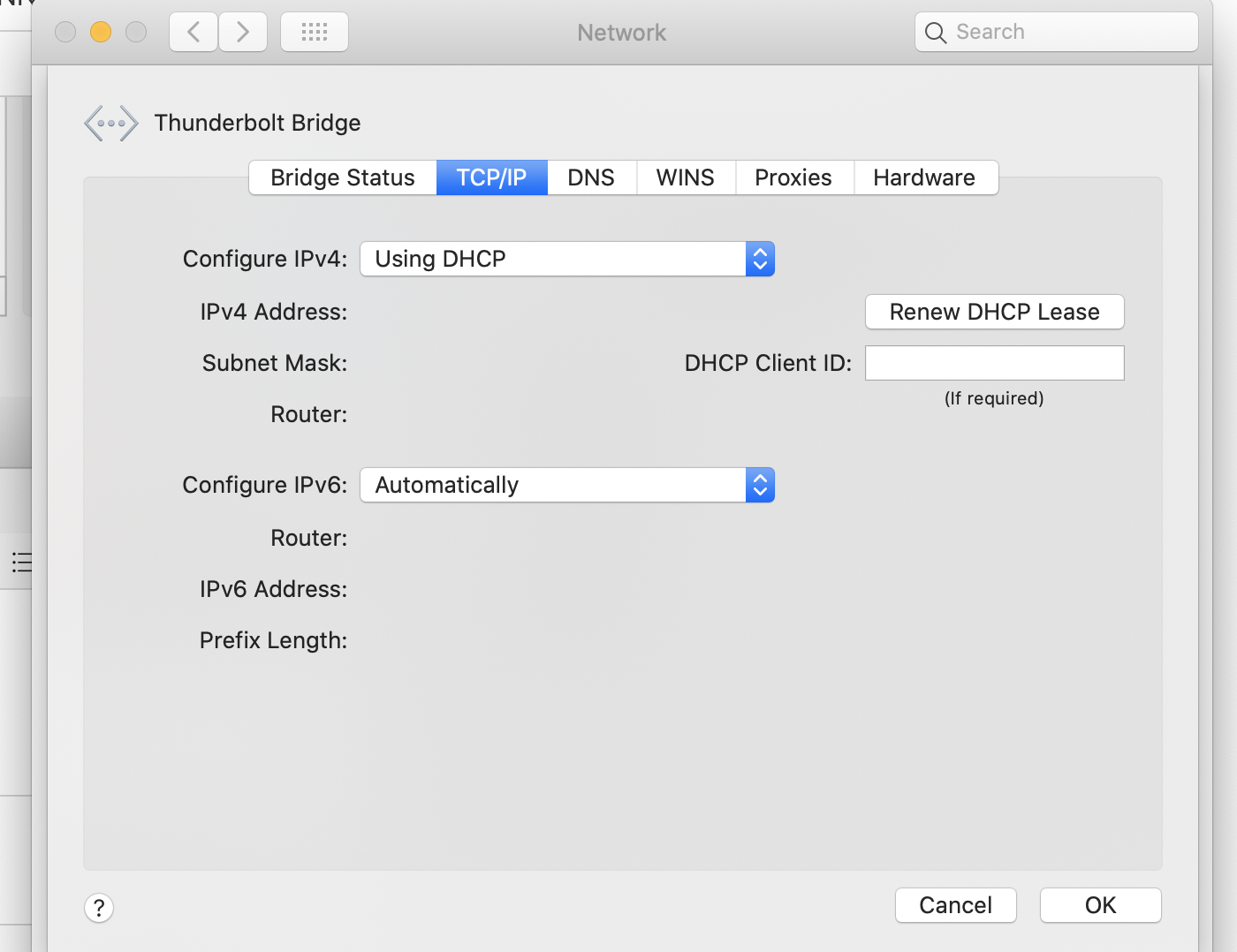
Task: Click the help question mark icon
Action: click(99, 908)
